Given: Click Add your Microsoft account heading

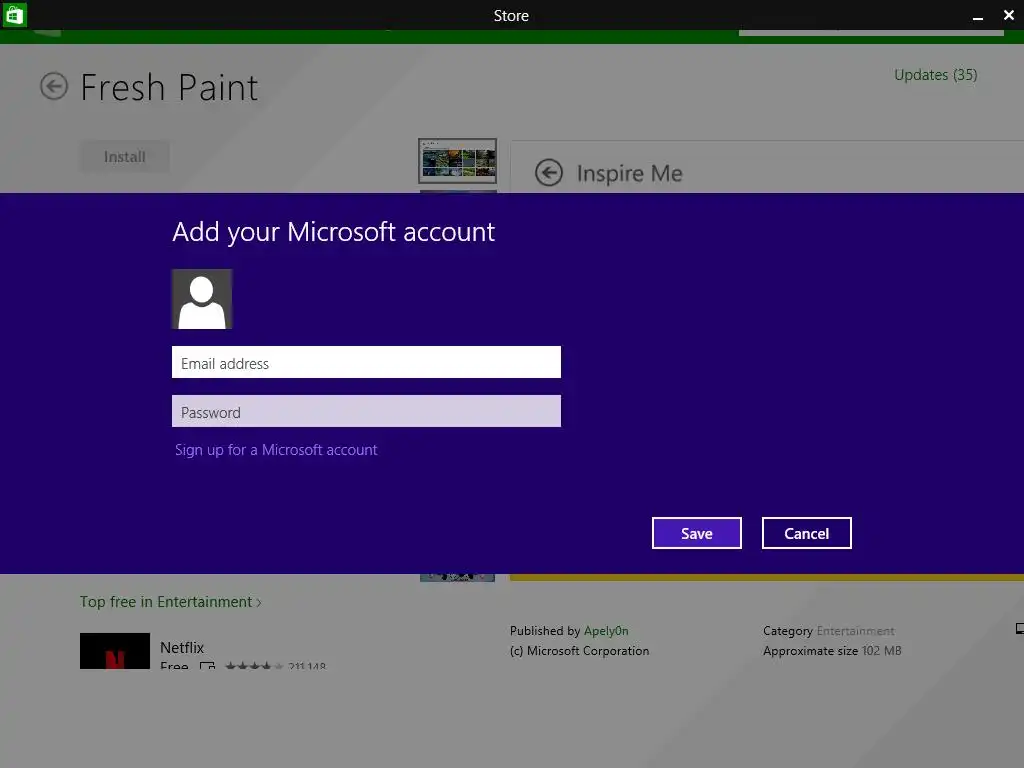Looking at the screenshot, I should point(334,232).
